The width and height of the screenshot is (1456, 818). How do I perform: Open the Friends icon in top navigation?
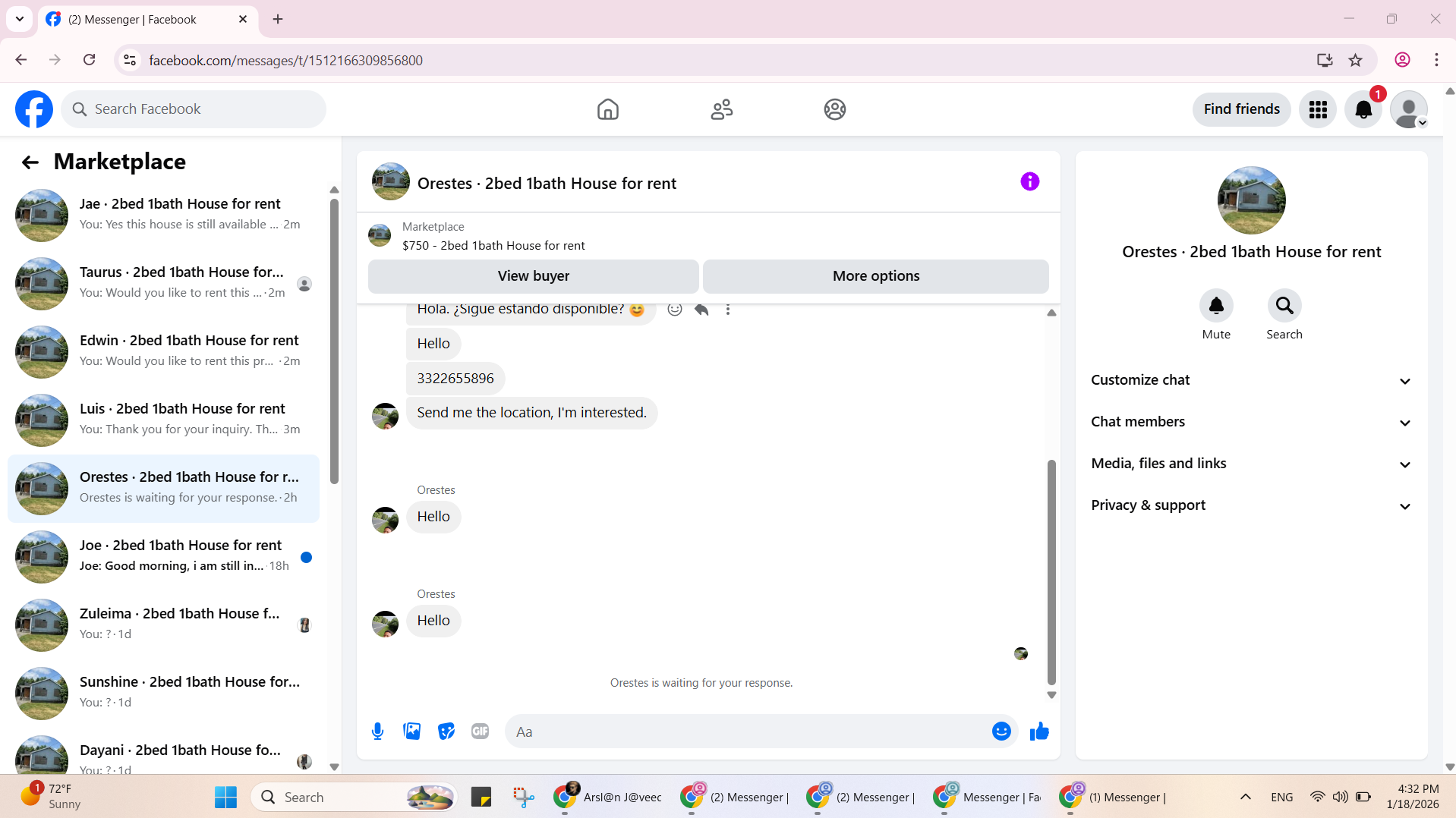[721, 109]
